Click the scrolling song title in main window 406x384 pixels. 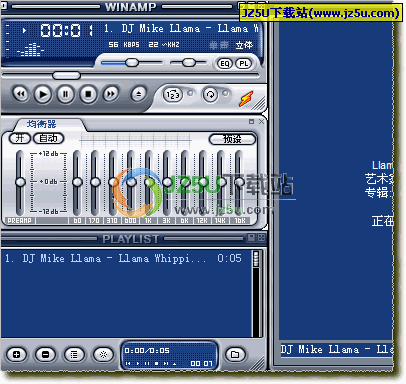pos(181,29)
